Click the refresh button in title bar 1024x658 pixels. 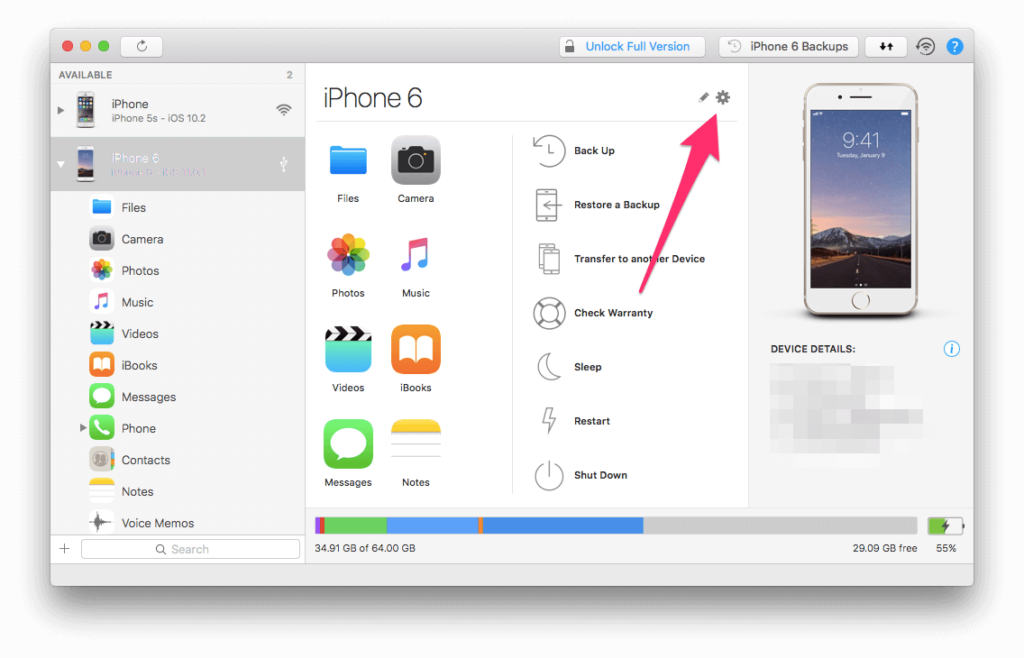tap(142, 46)
